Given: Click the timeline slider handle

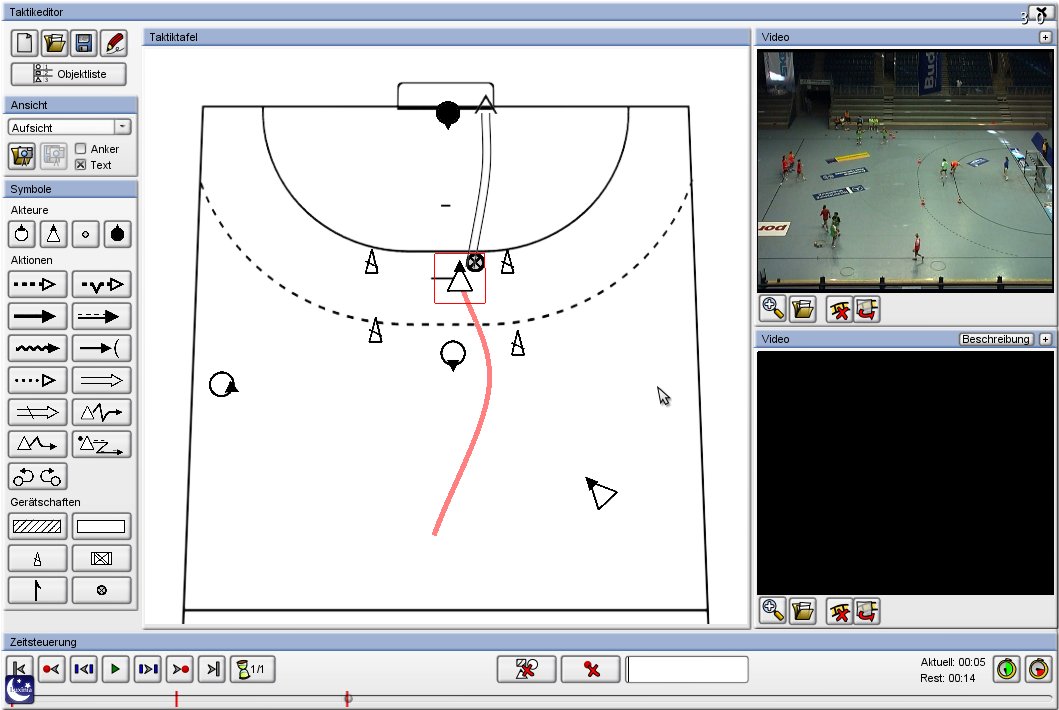Looking at the screenshot, I should point(347,698).
